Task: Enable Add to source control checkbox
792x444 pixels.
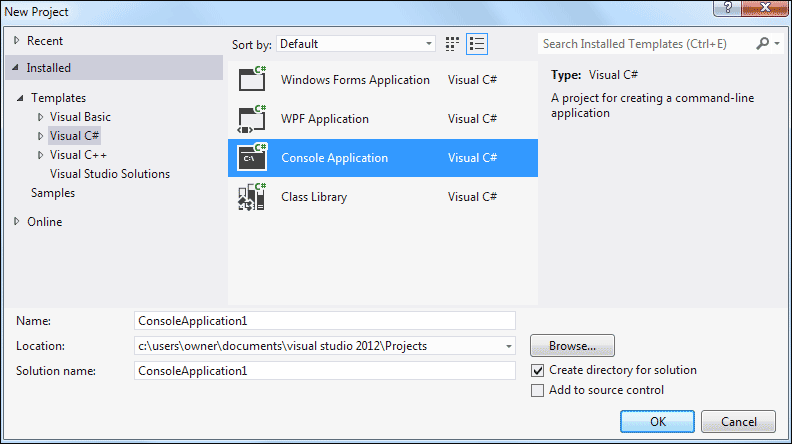Action: pyautogui.click(x=537, y=390)
